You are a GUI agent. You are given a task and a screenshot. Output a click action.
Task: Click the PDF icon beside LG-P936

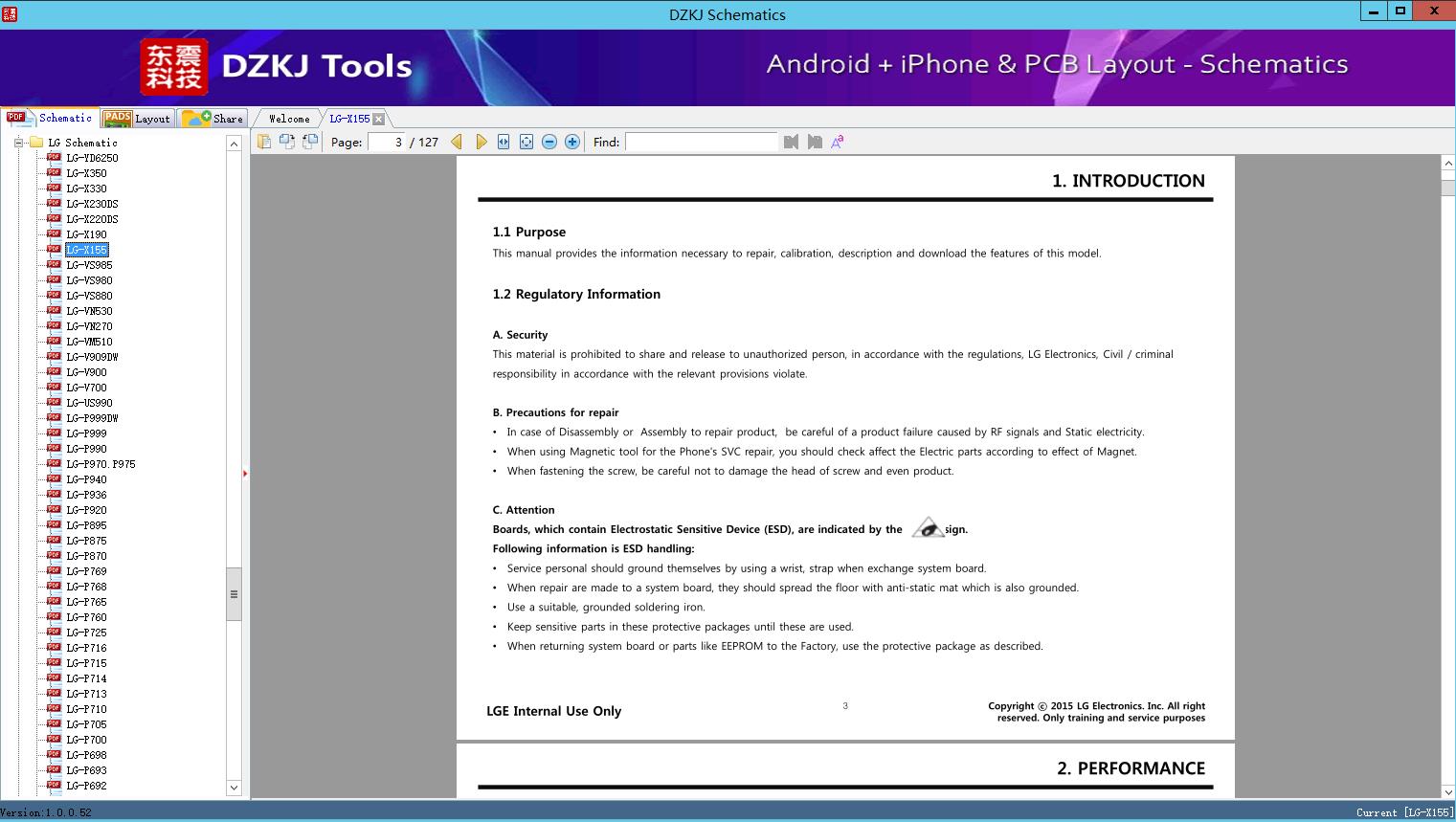pyautogui.click(x=54, y=494)
